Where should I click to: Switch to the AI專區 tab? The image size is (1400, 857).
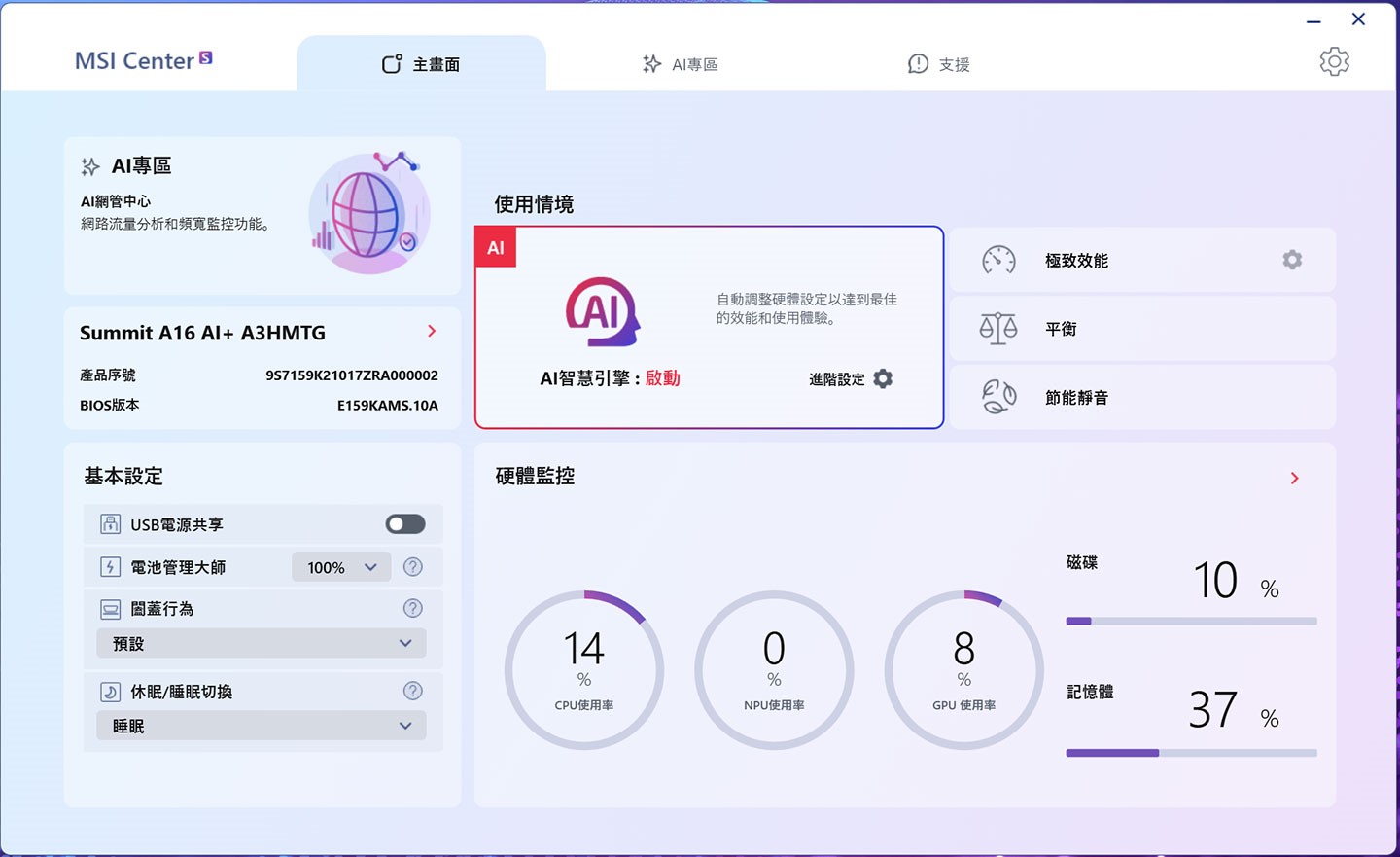coord(680,64)
